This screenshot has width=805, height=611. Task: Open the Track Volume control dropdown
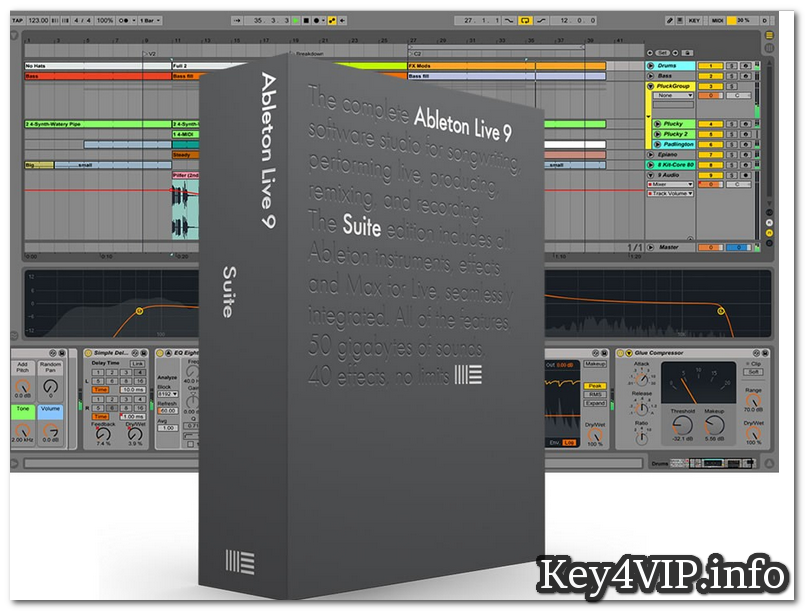click(x=671, y=194)
